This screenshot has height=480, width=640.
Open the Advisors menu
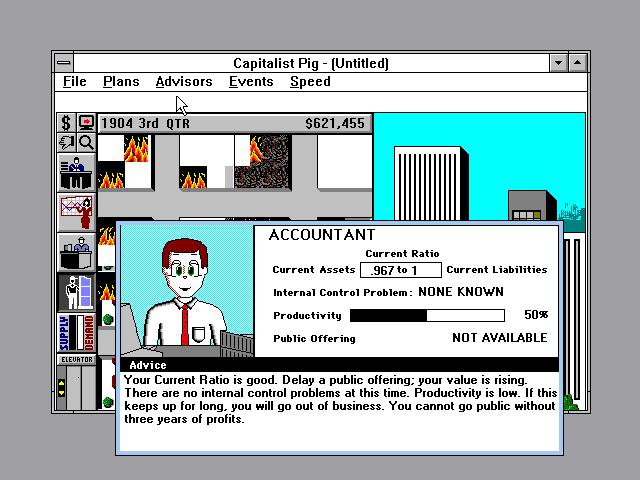(184, 82)
